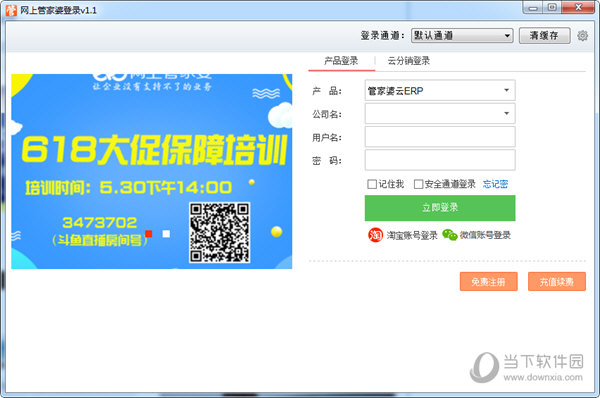The image size is (600, 398).
Task: Switch to the 云分销登录 tab
Action: click(x=409, y=60)
